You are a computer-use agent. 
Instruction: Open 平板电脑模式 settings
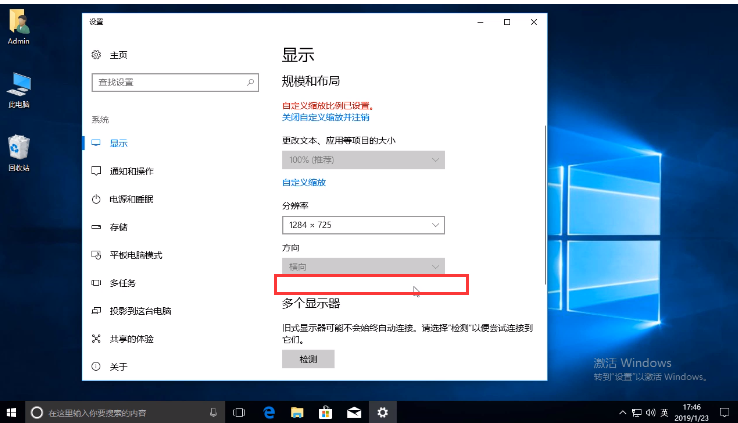pyautogui.click(x=135, y=255)
